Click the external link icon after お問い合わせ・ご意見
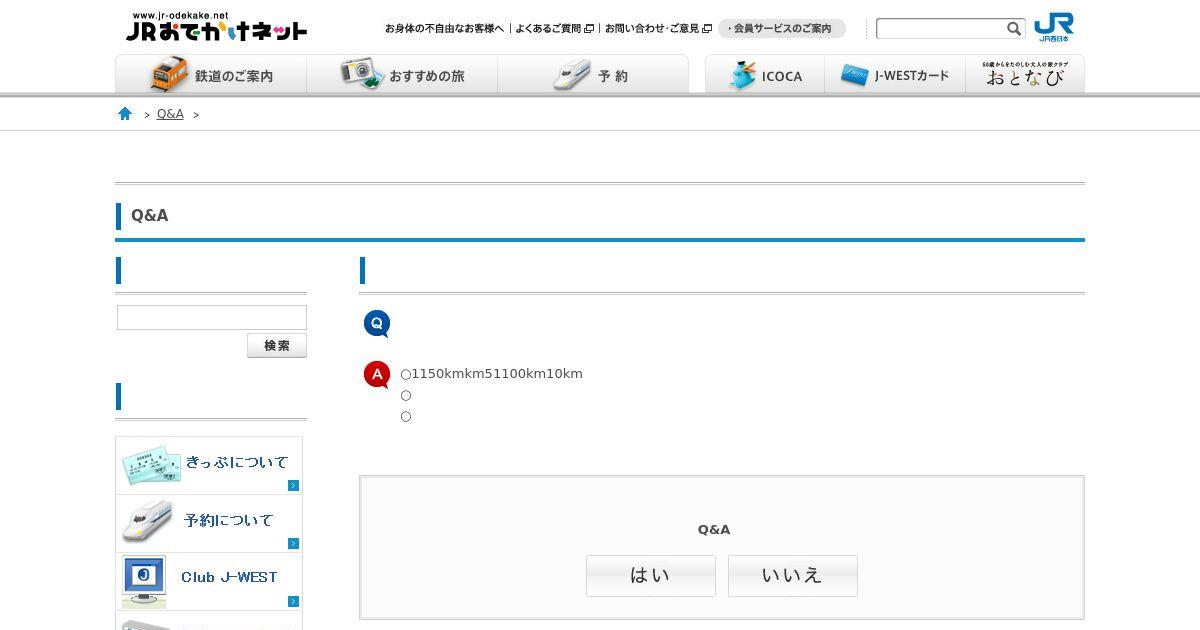The image size is (1200, 630). click(707, 29)
